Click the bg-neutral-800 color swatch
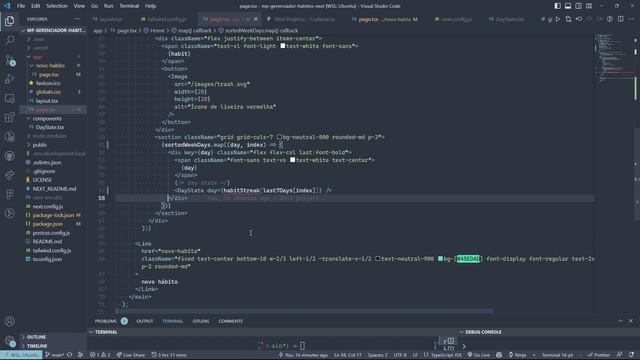The height and width of the screenshot is (360, 640). [280, 137]
